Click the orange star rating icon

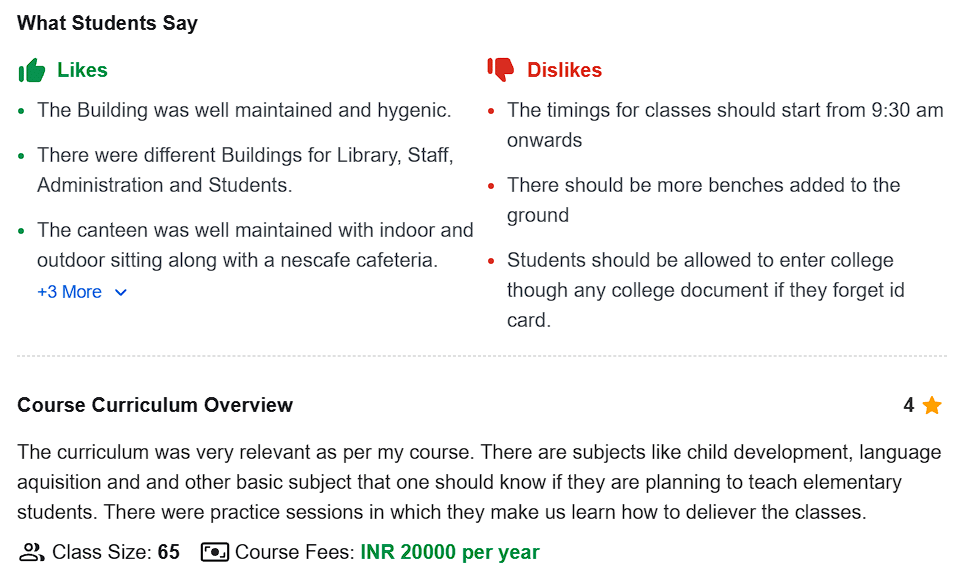click(x=932, y=405)
